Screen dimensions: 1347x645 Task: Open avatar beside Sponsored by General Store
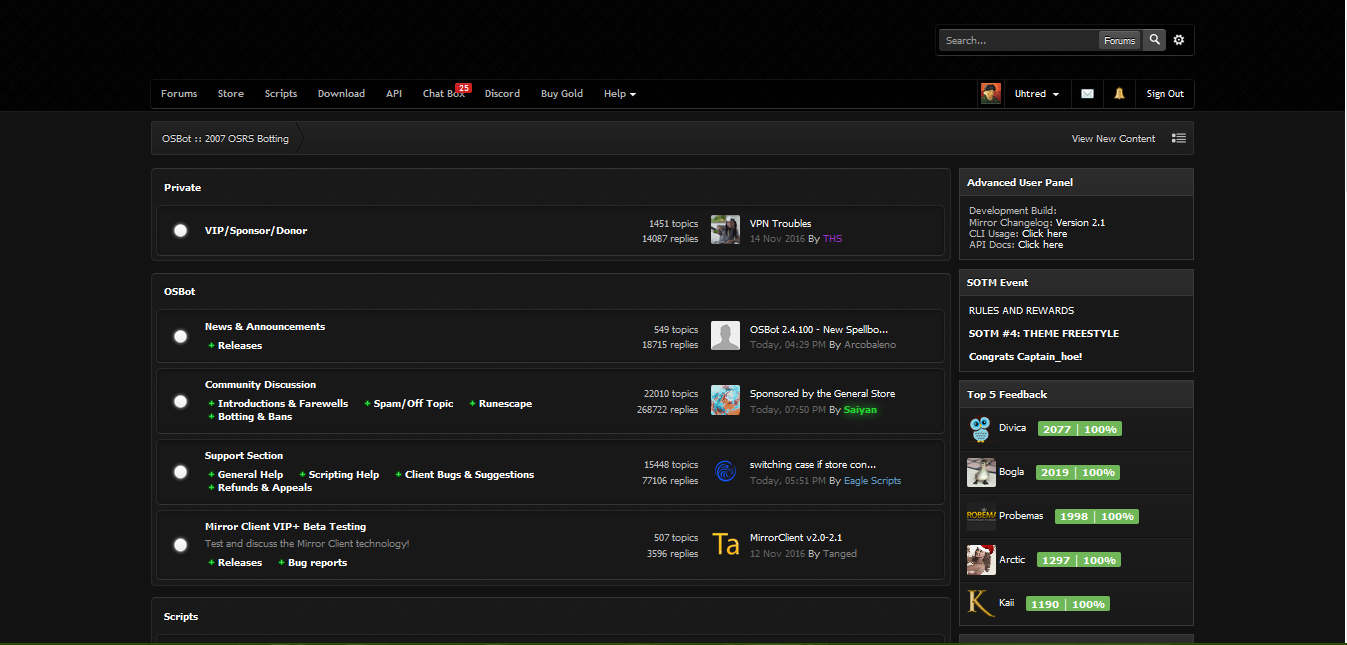725,400
